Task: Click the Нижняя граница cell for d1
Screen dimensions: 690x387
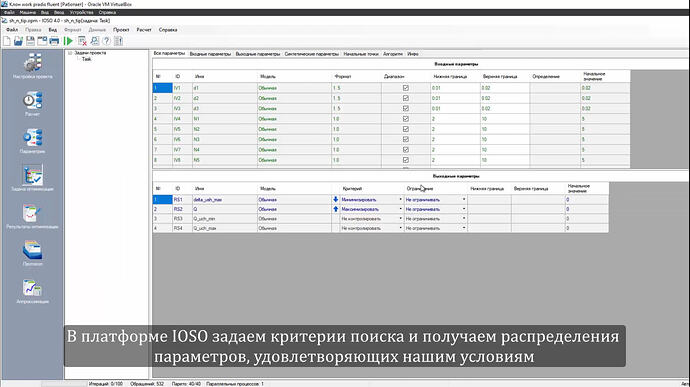Action: coord(455,88)
